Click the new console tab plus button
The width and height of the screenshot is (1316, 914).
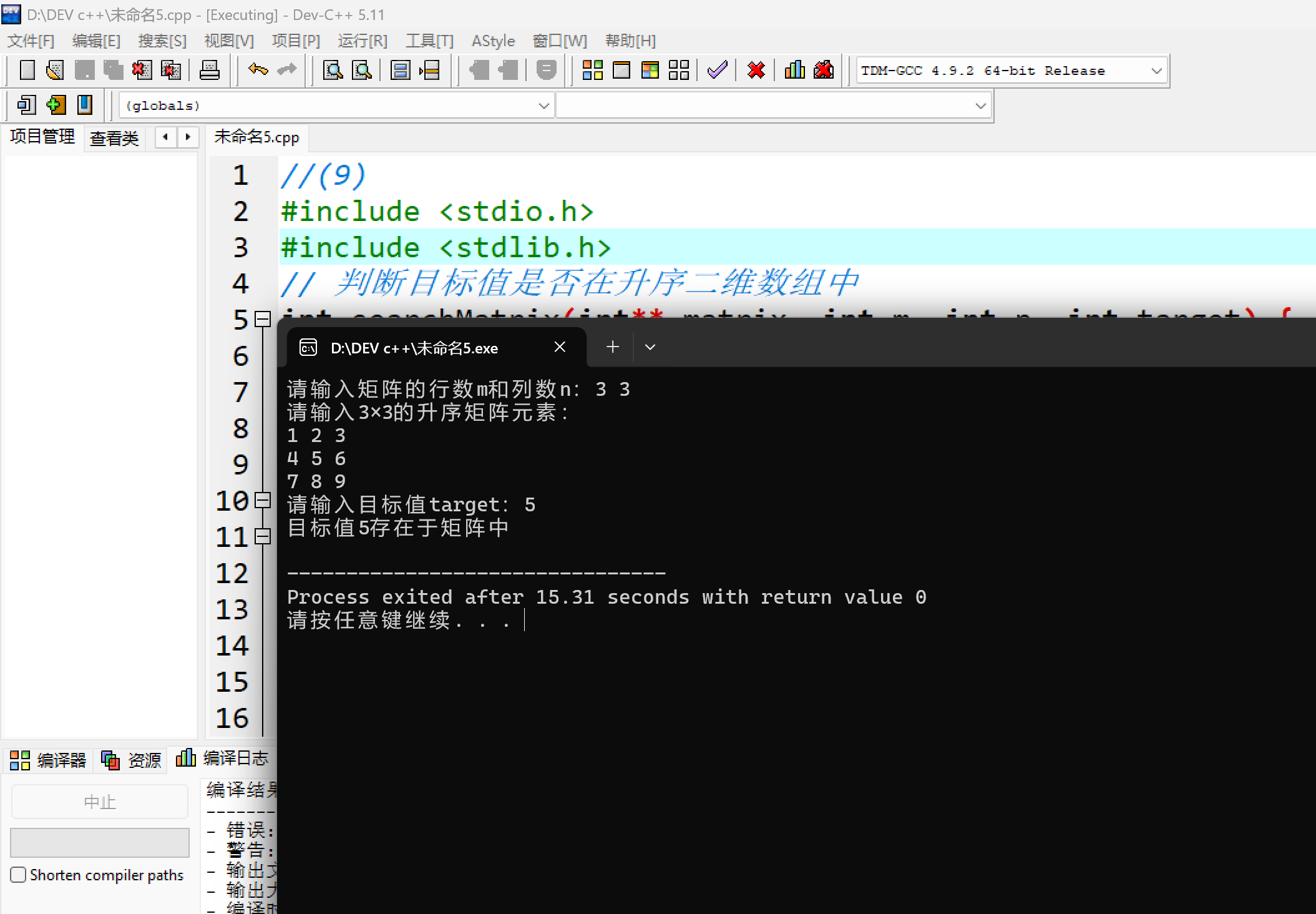[612, 347]
